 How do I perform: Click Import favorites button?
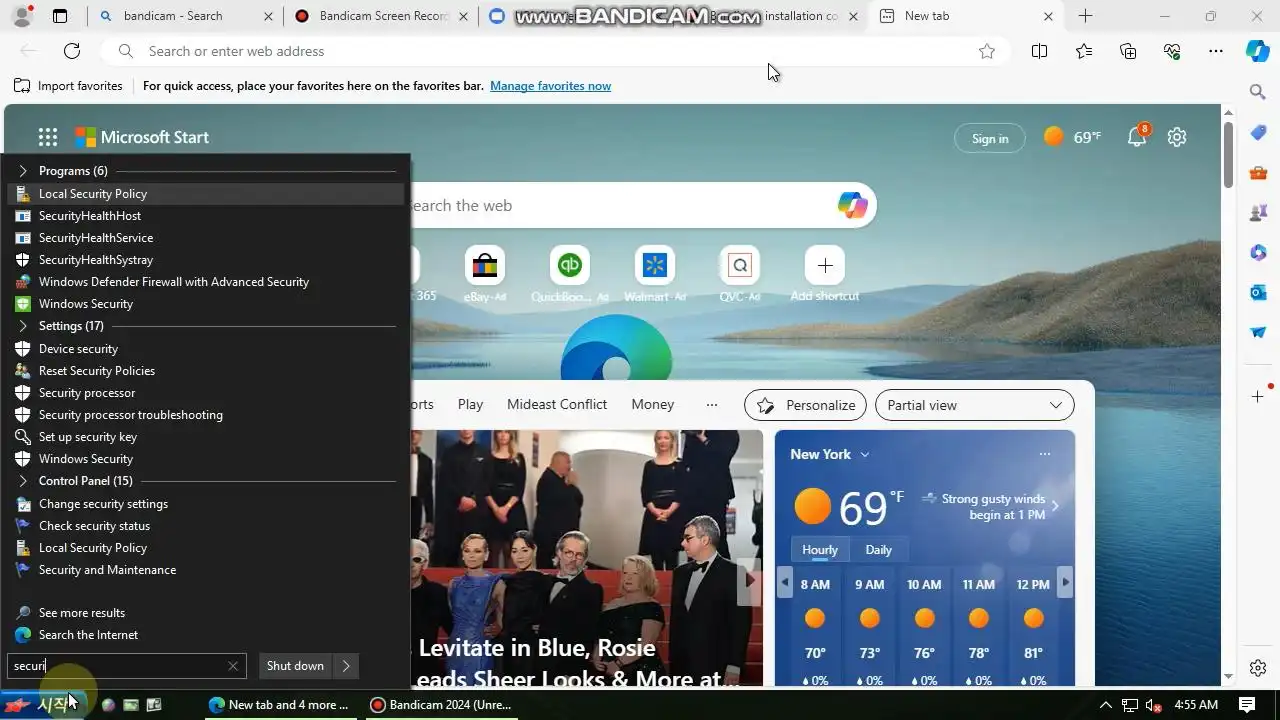pos(68,86)
